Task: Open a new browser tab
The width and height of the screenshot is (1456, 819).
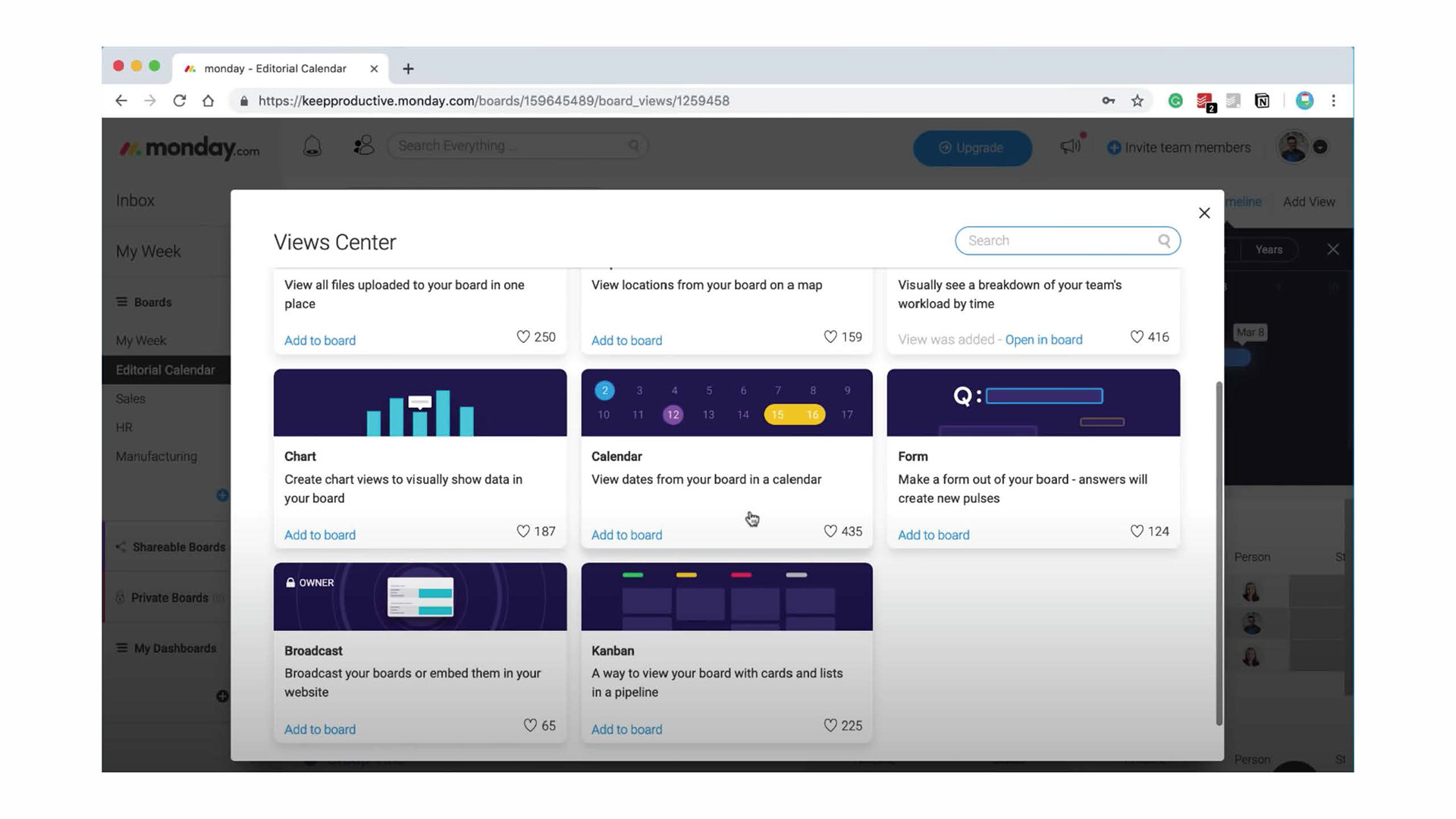Action: pos(408,69)
